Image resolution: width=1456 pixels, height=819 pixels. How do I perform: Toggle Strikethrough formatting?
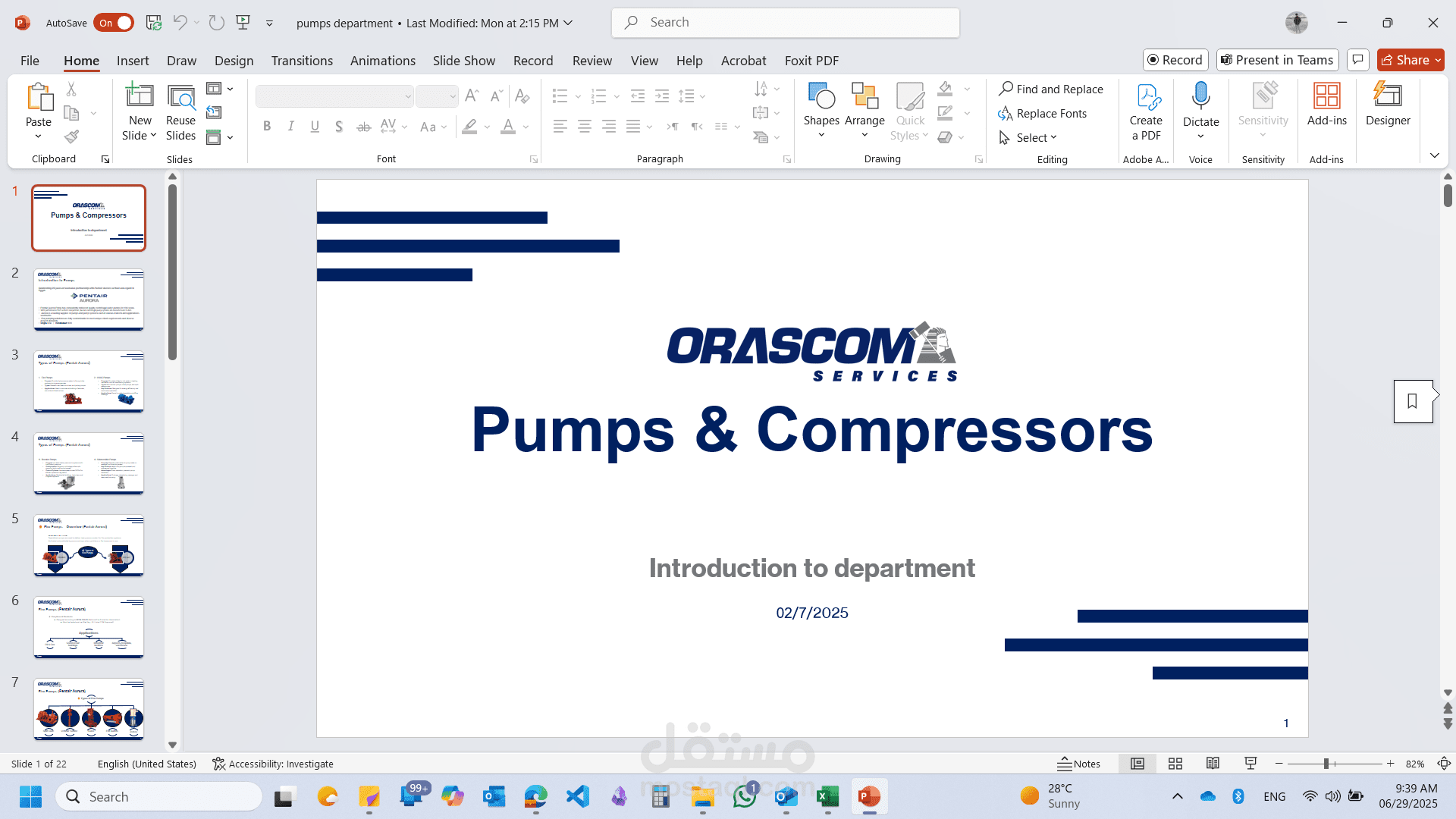point(364,127)
